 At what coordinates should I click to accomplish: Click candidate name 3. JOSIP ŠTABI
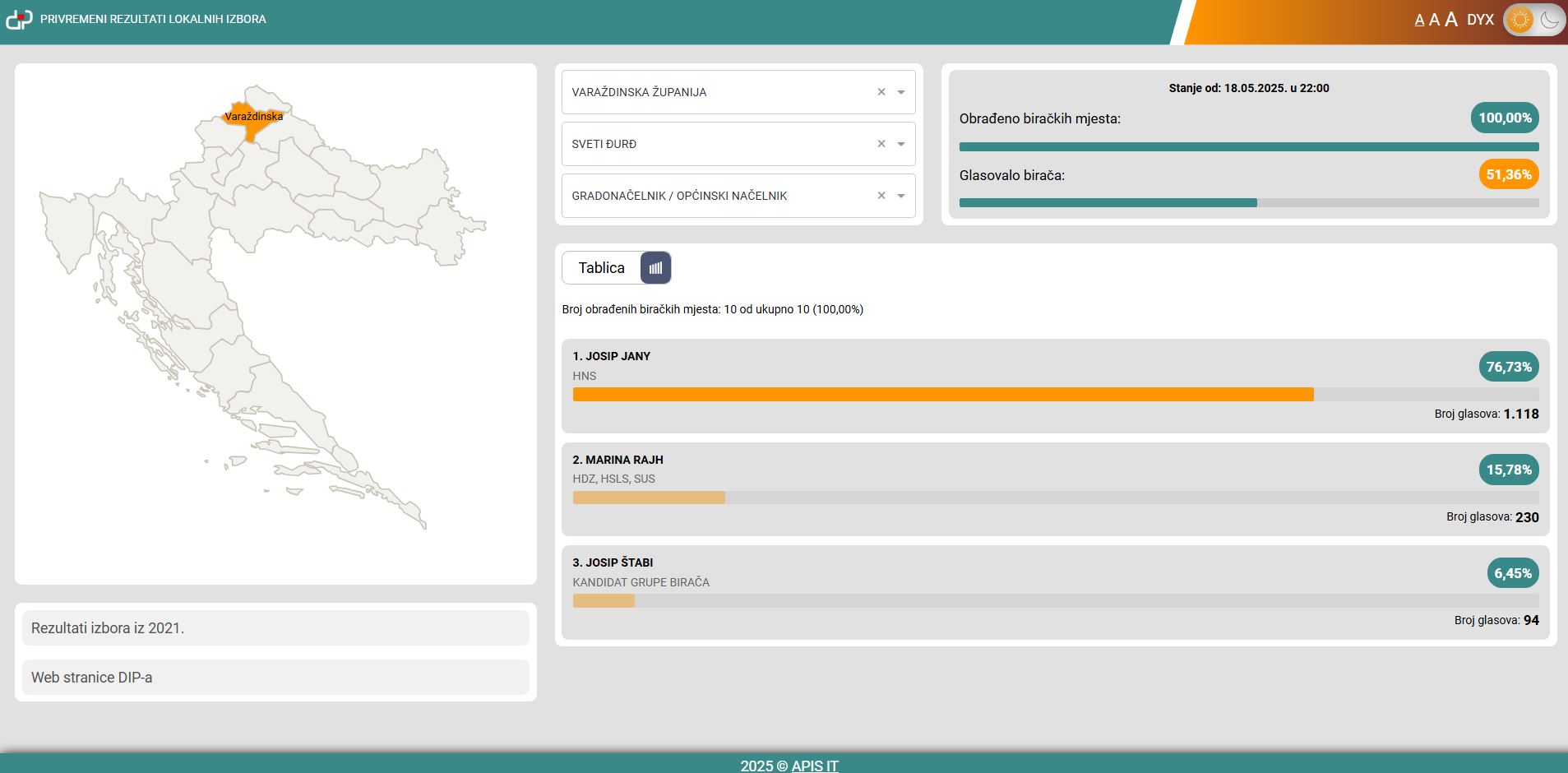(x=613, y=562)
